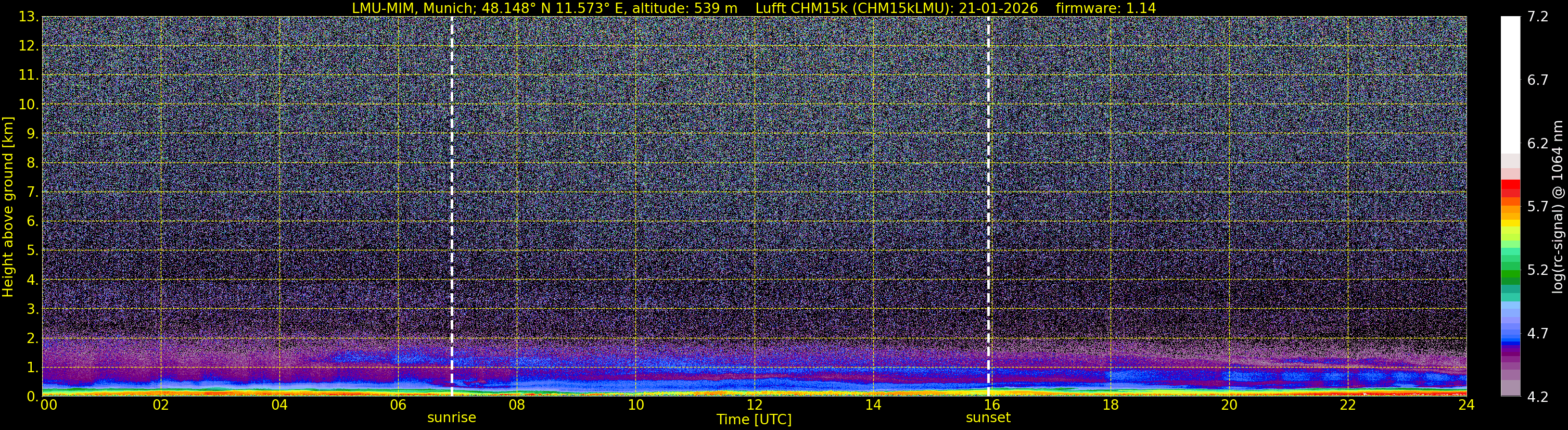The image size is (1568, 430).
Task: Click time axis tick label 02
Action: pyautogui.click(x=160, y=405)
